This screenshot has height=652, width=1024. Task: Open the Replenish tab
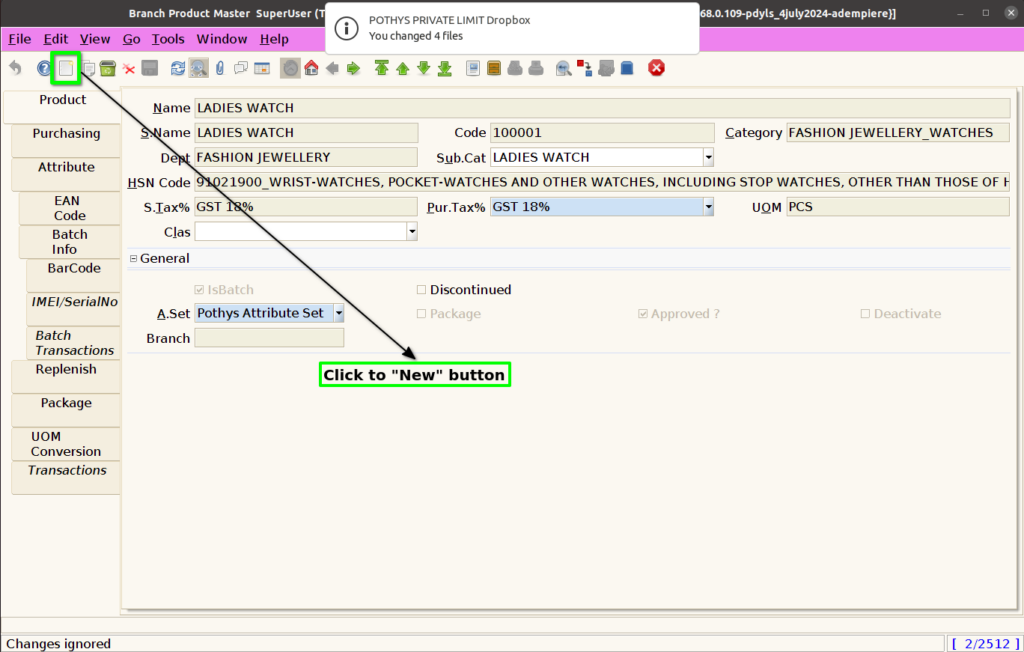(x=66, y=369)
